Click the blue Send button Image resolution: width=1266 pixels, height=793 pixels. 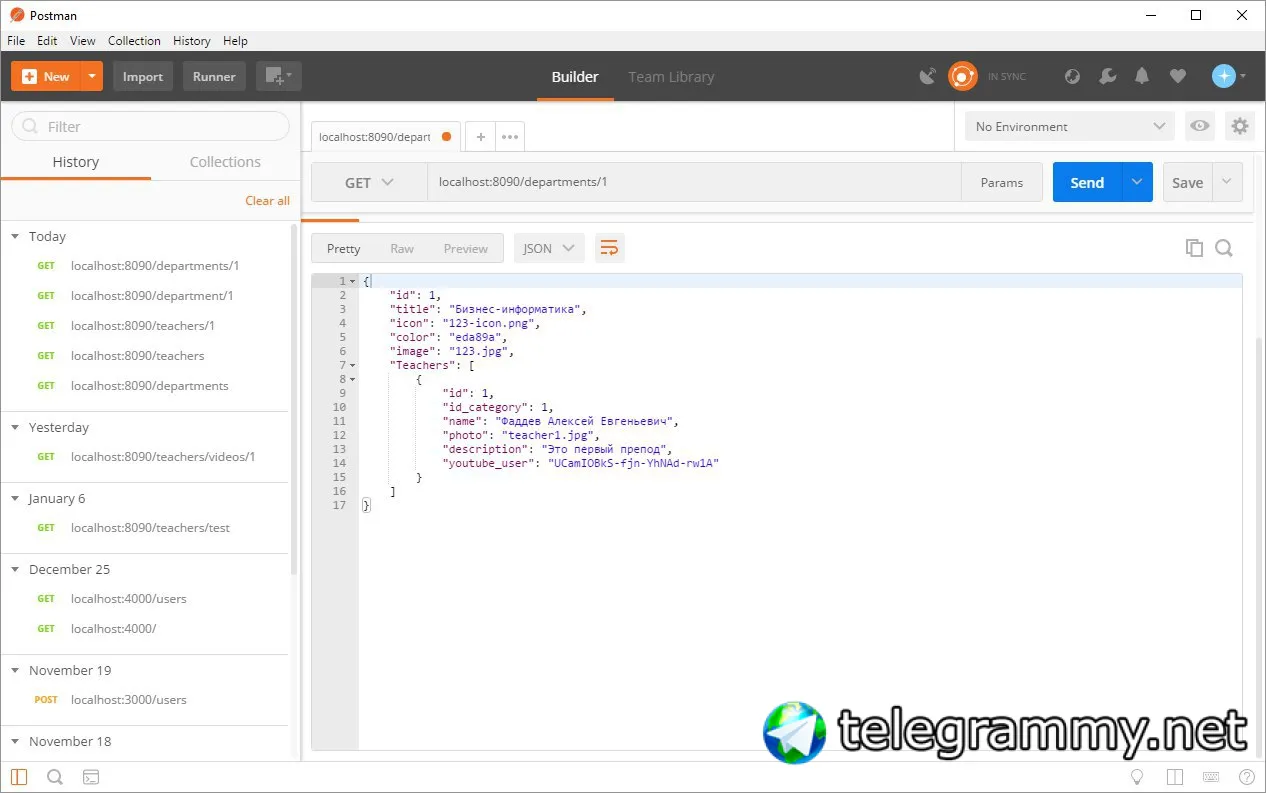1087,182
